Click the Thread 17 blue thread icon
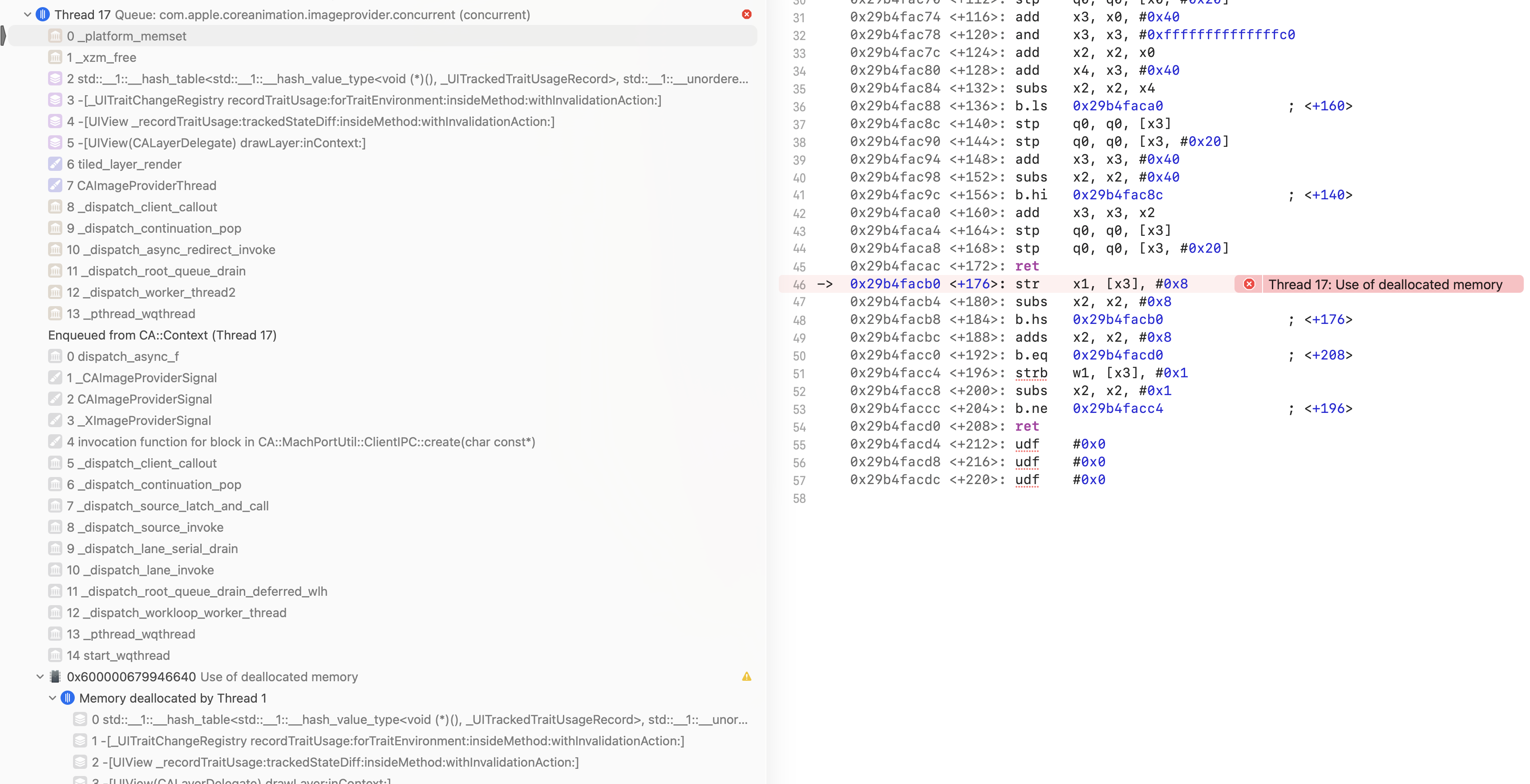This screenshot has height=784, width=1530. pyautogui.click(x=43, y=14)
